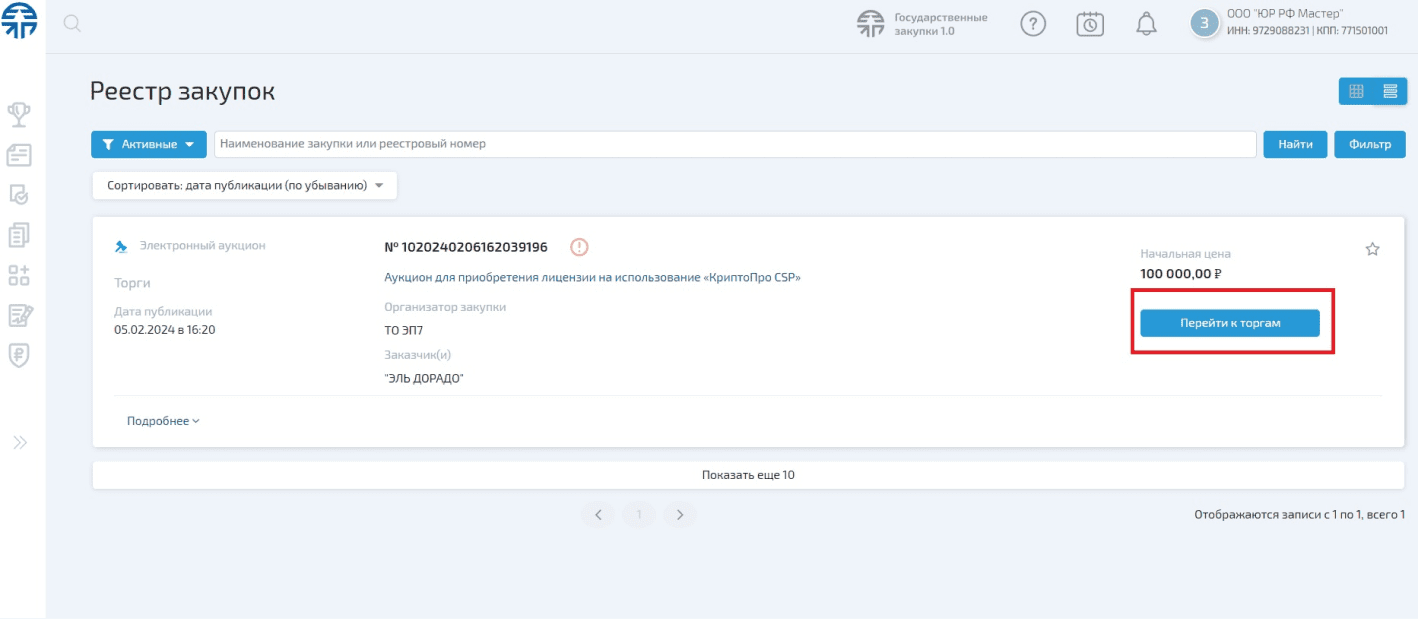Add the auction to favorites with star

click(1372, 250)
